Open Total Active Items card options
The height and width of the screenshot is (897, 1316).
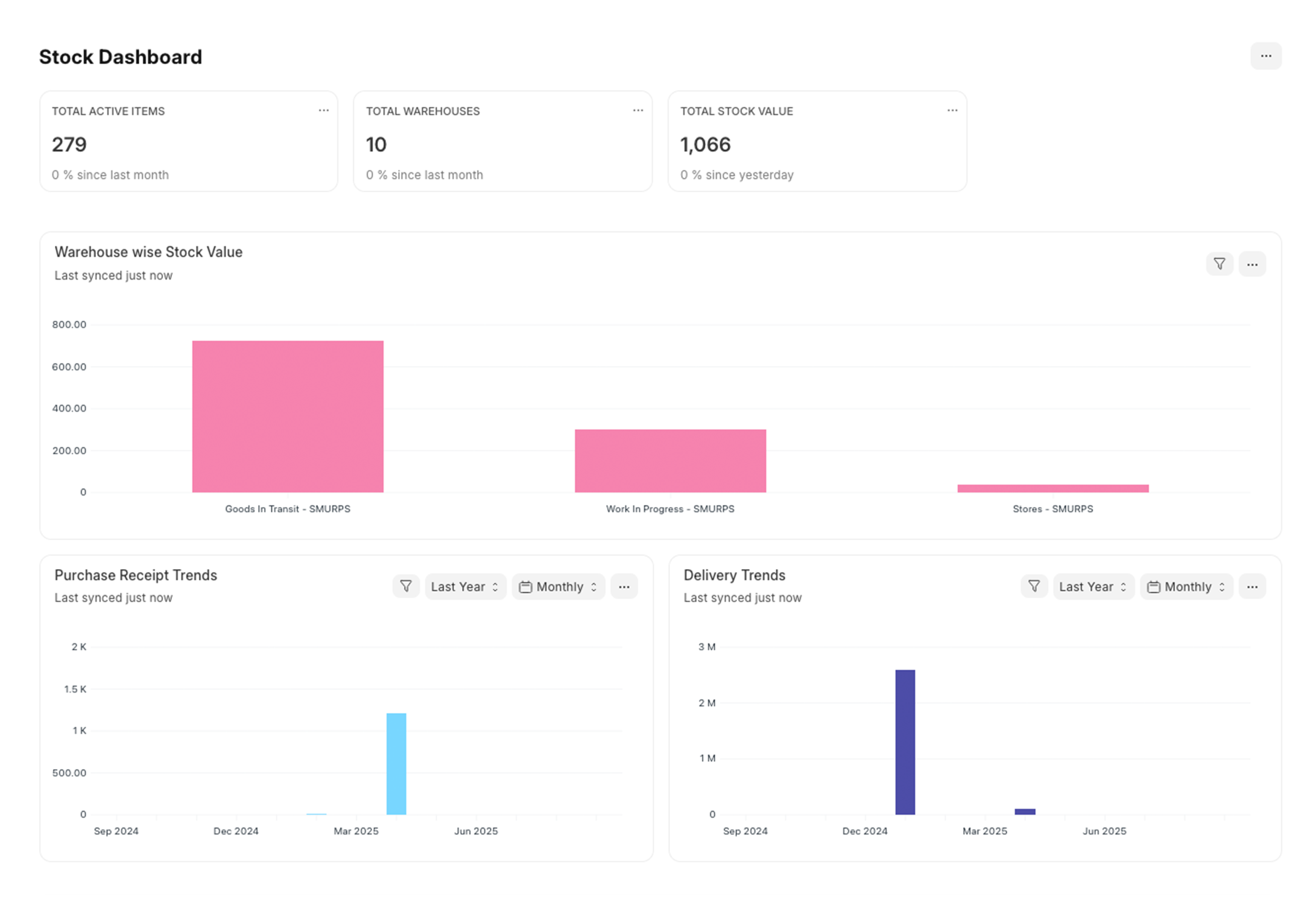[323, 110]
